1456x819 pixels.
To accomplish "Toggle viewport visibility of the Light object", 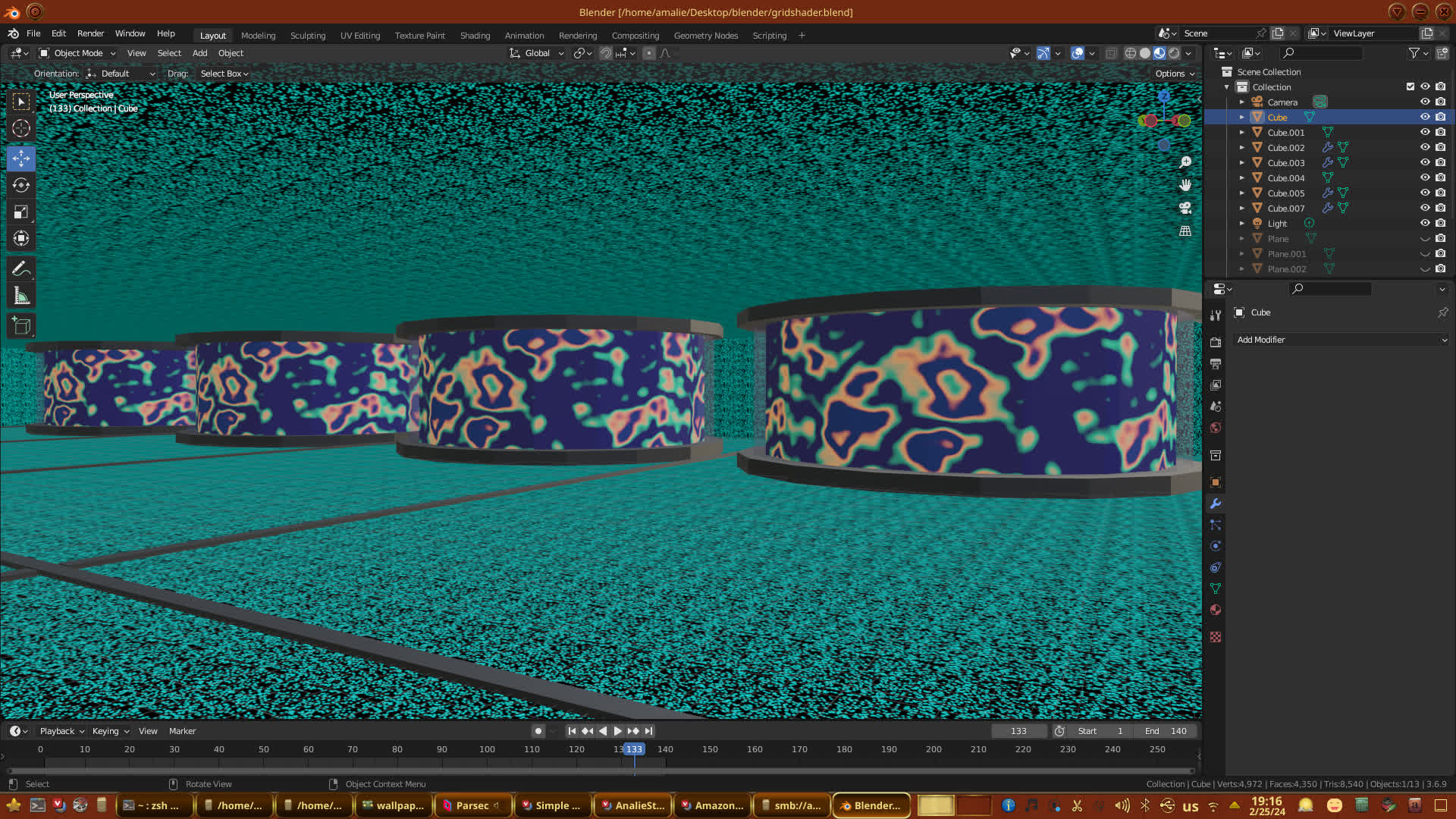I will pyautogui.click(x=1425, y=223).
